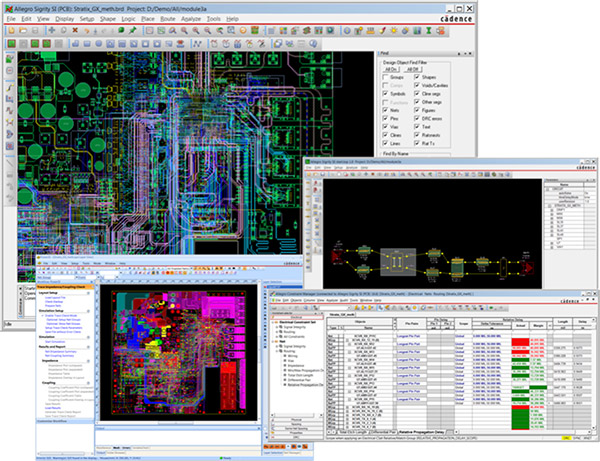Collapse Results and Report workflow section
This screenshot has width=600, height=461.
point(89,347)
